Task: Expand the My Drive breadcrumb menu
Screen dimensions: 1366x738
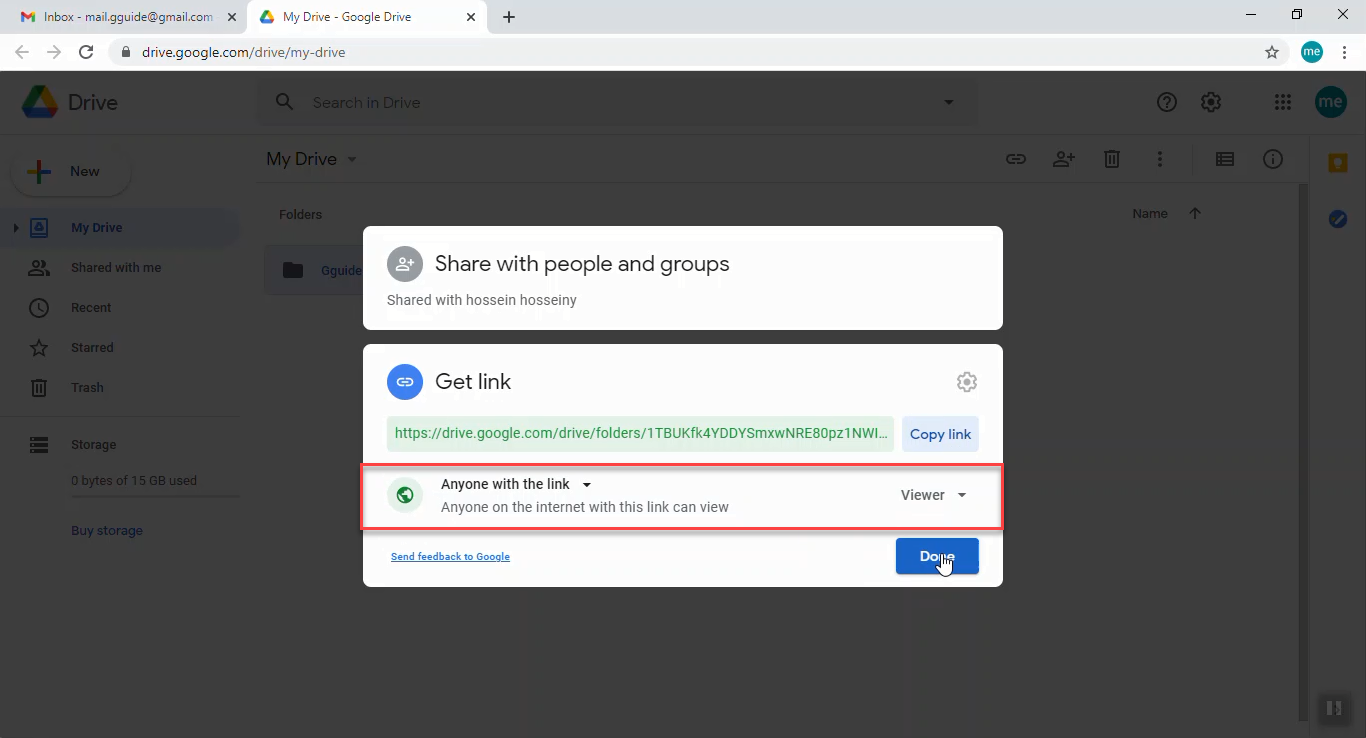Action: click(x=351, y=158)
